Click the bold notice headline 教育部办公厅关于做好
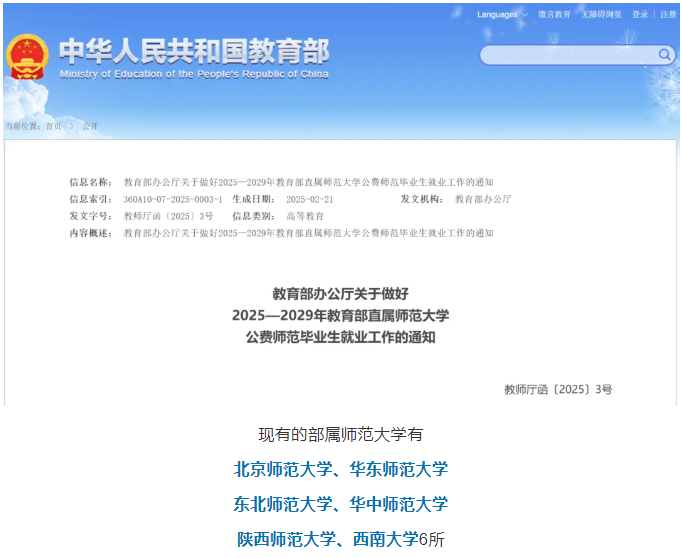The width and height of the screenshot is (682, 558). pyautogui.click(x=340, y=293)
